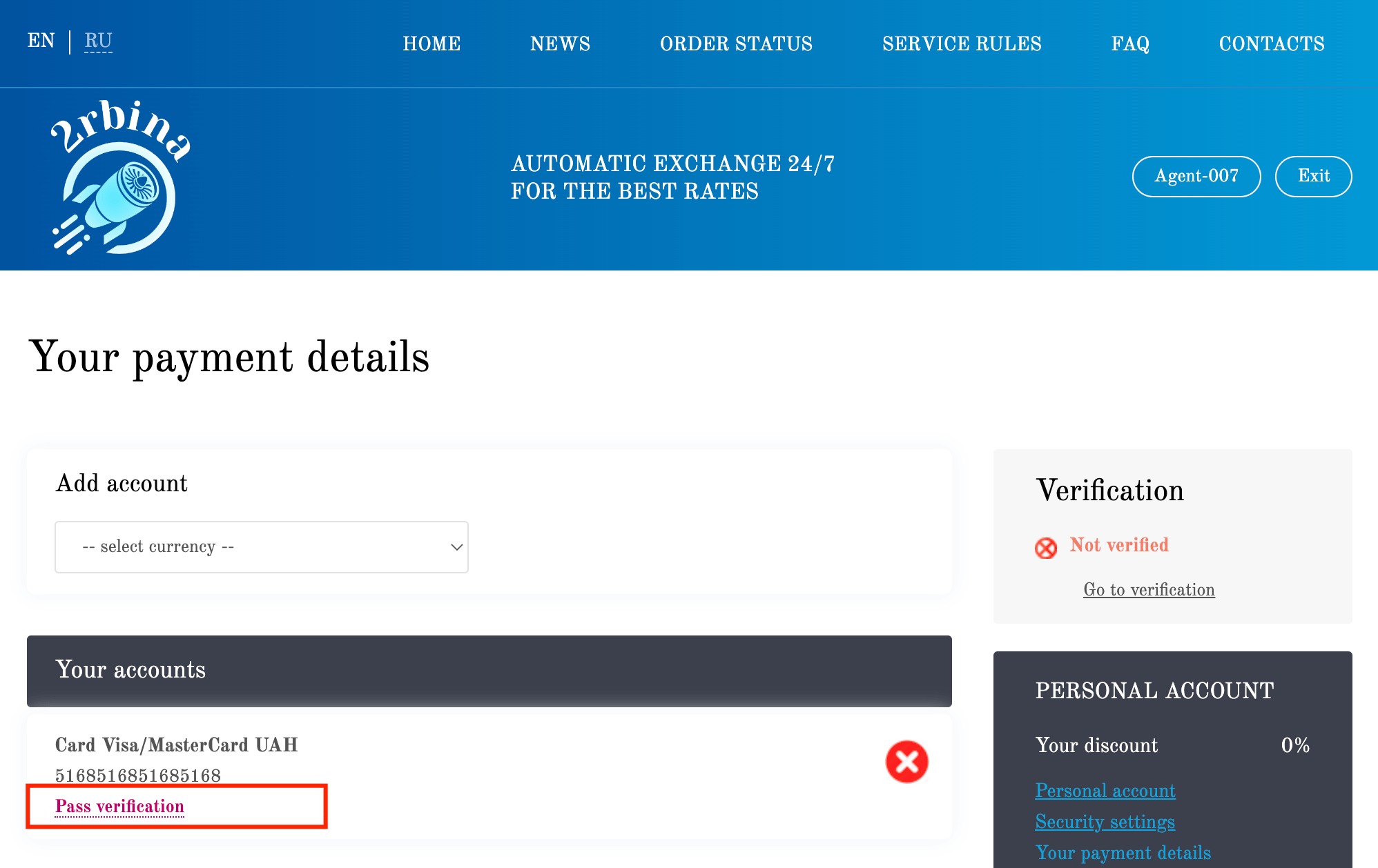Open the Personal account link
The width and height of the screenshot is (1378, 868).
1105,791
